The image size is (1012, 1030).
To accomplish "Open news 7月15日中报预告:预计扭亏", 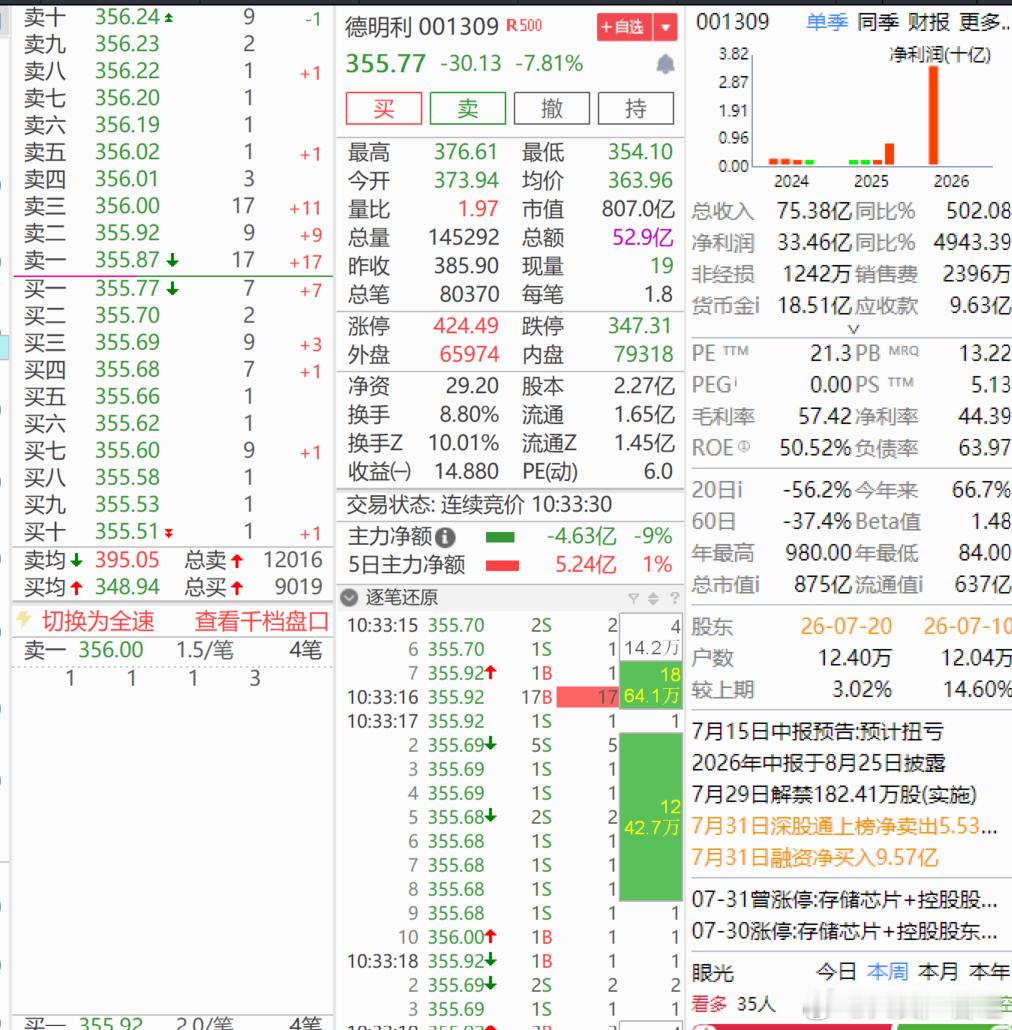I will pos(818,731).
